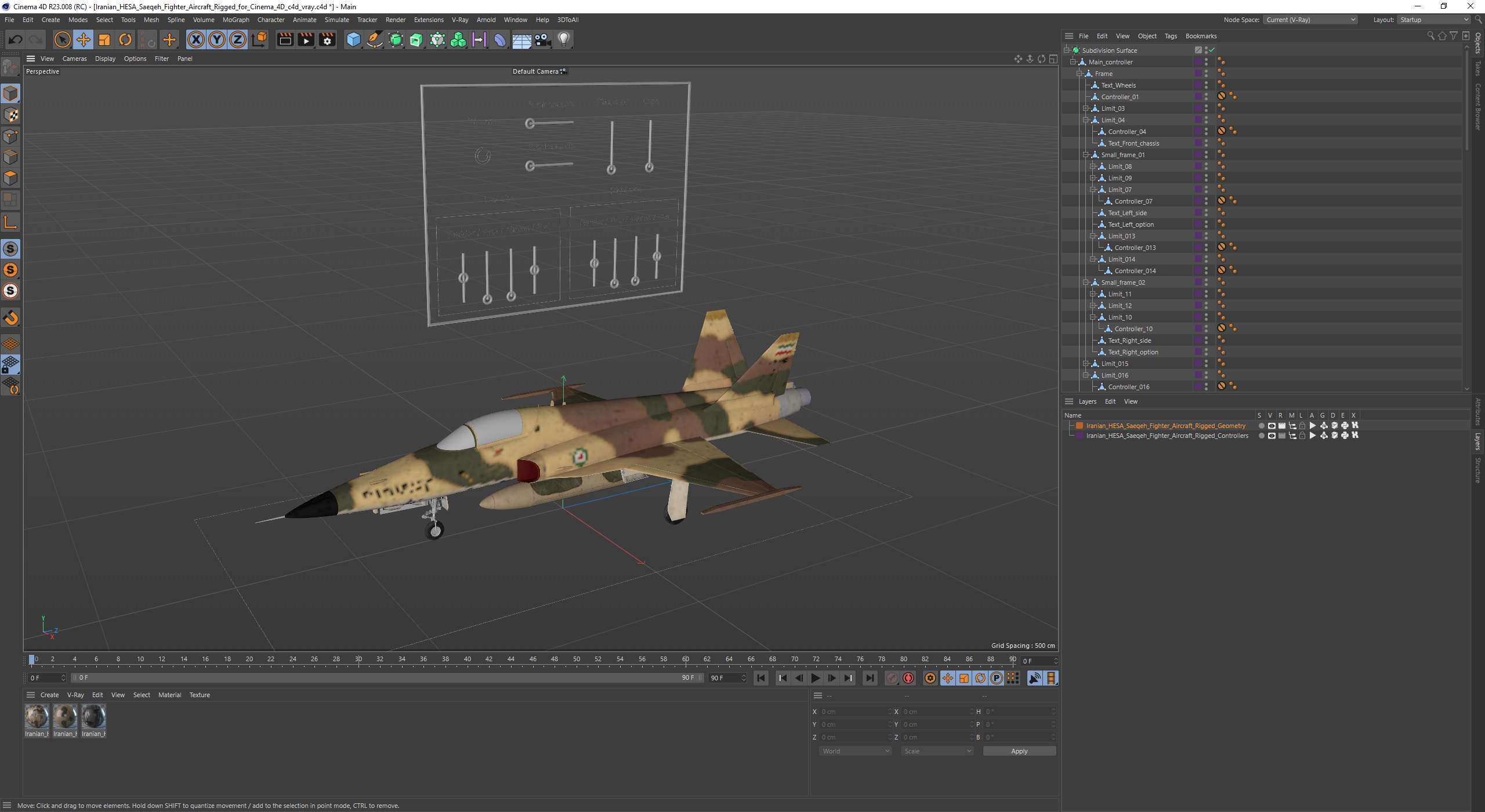Open the Scale mode dropdown
The image size is (1485, 812).
tap(937, 751)
